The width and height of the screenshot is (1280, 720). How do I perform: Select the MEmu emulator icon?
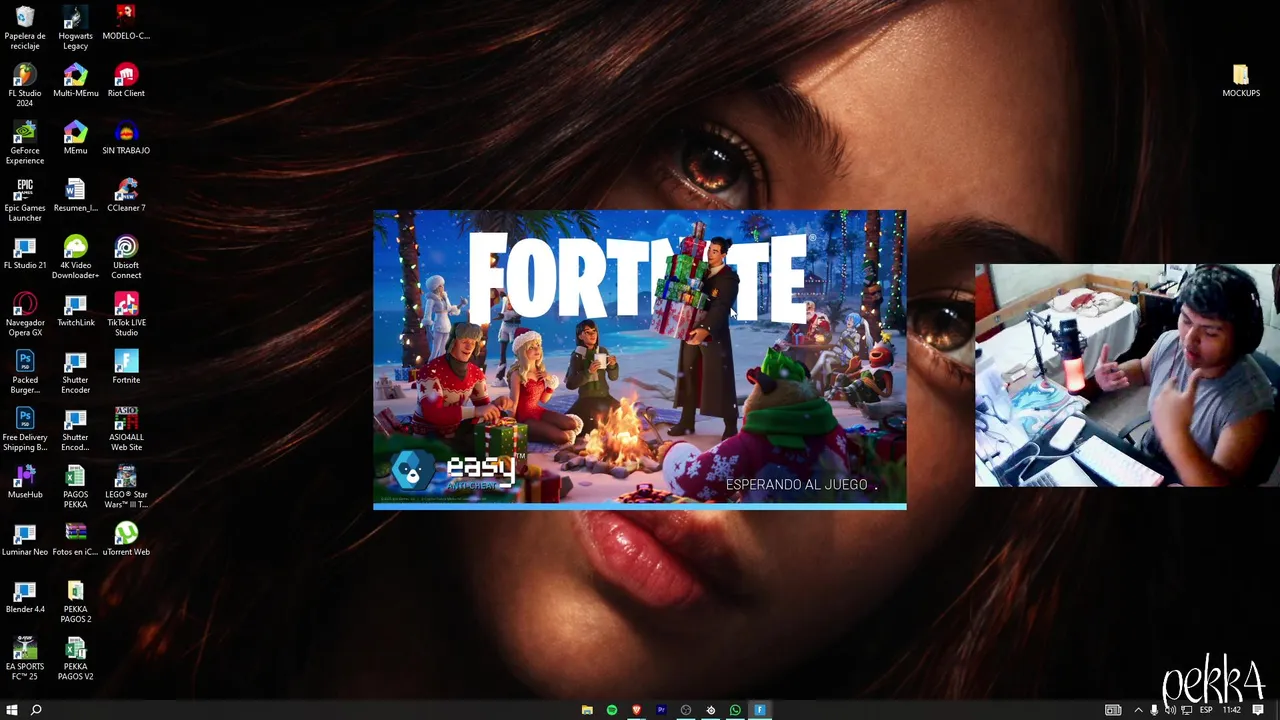coord(75,137)
